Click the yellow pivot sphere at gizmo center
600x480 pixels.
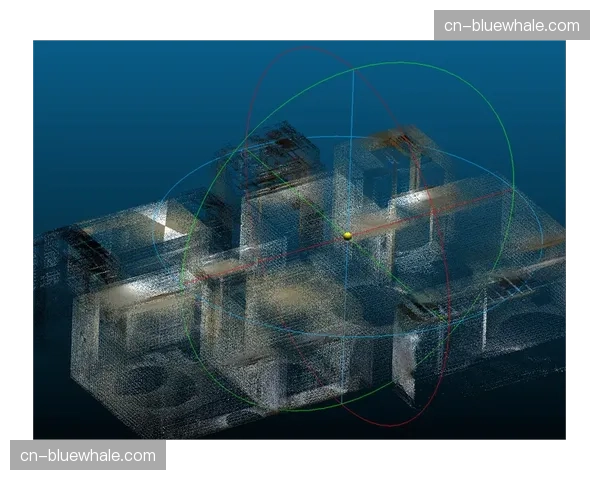tap(348, 236)
